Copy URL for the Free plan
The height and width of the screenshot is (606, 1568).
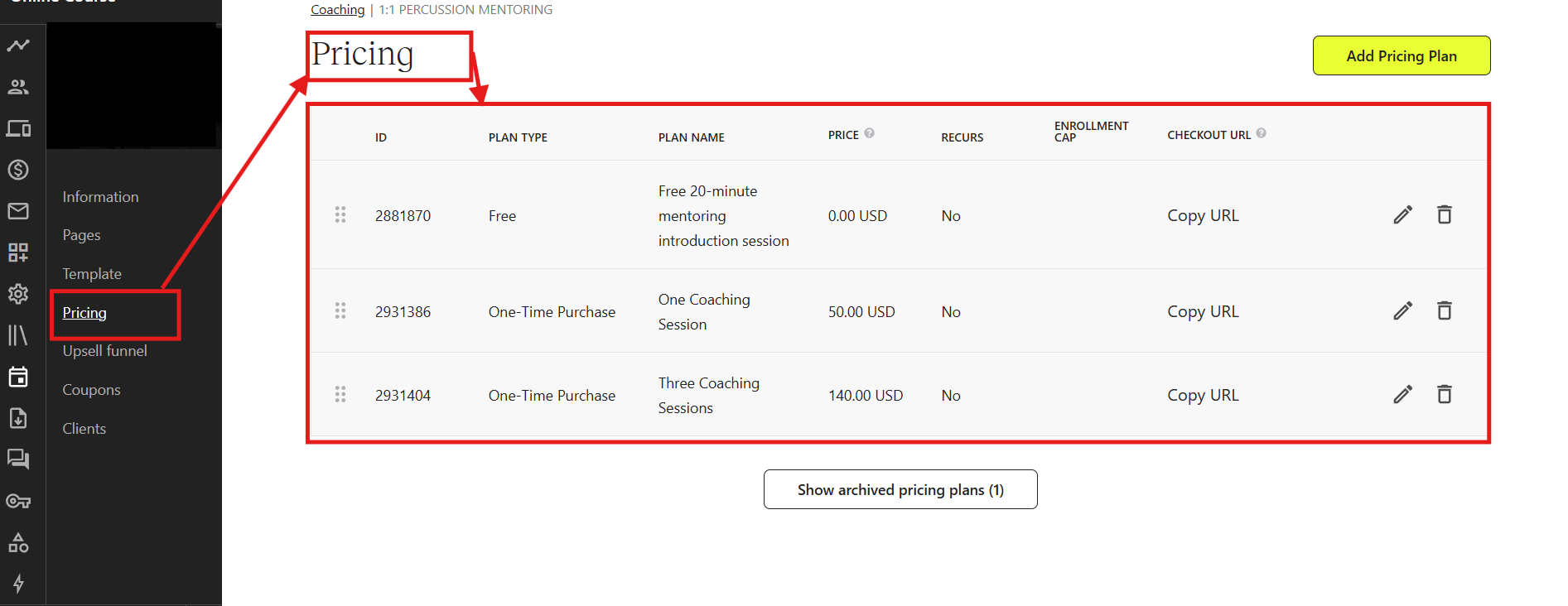coord(1203,215)
